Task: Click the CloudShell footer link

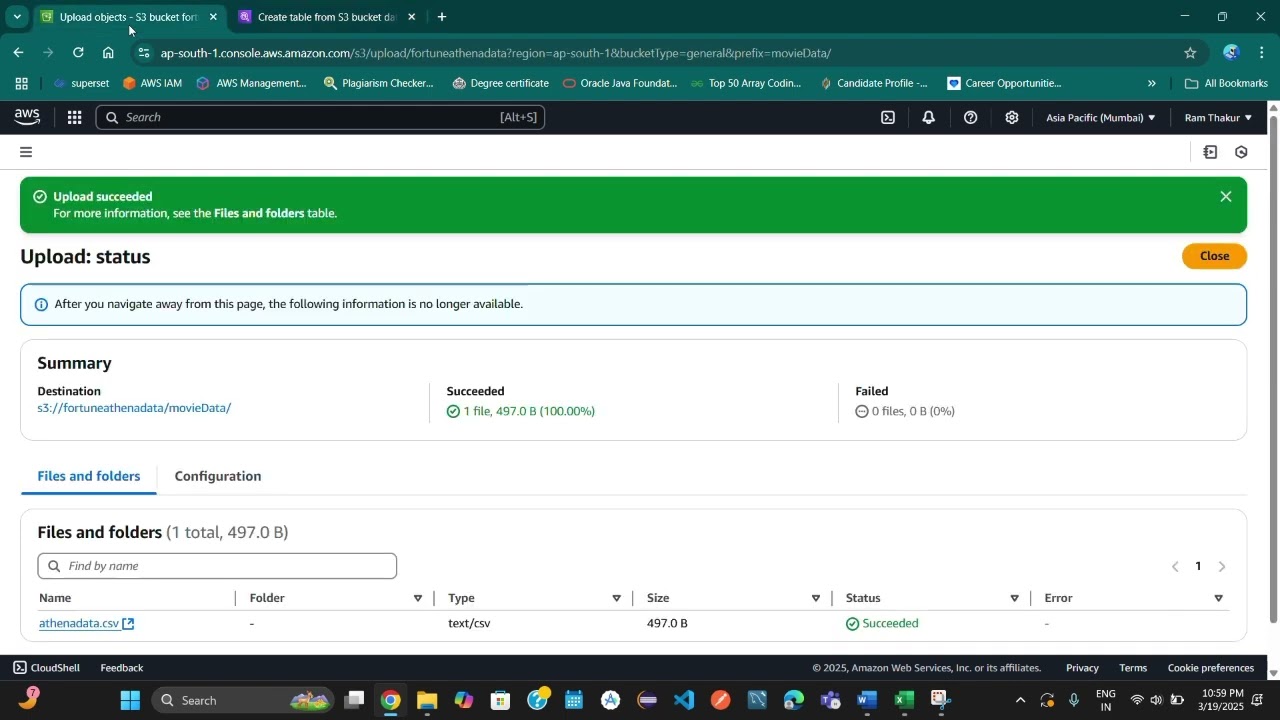Action: point(46,668)
